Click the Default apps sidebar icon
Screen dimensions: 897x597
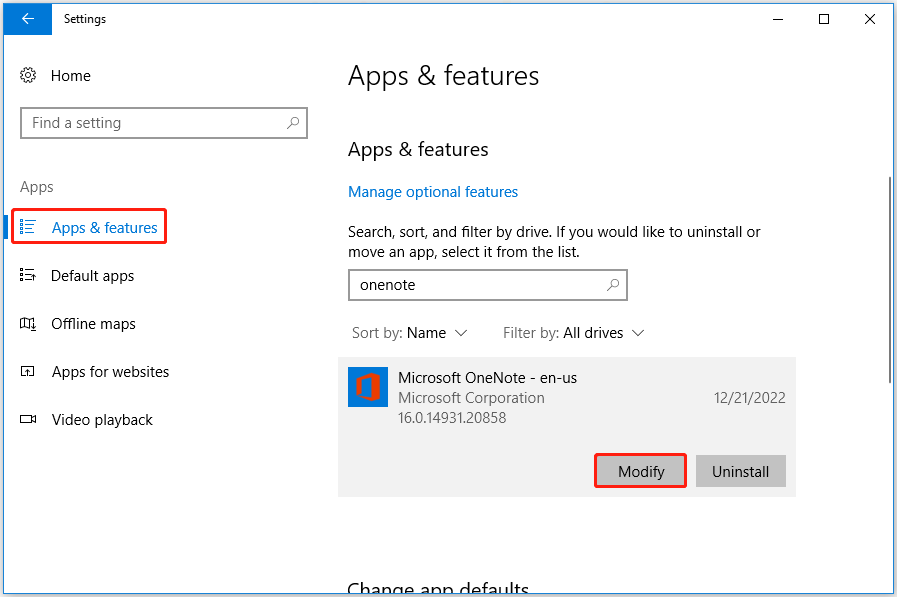point(27,275)
